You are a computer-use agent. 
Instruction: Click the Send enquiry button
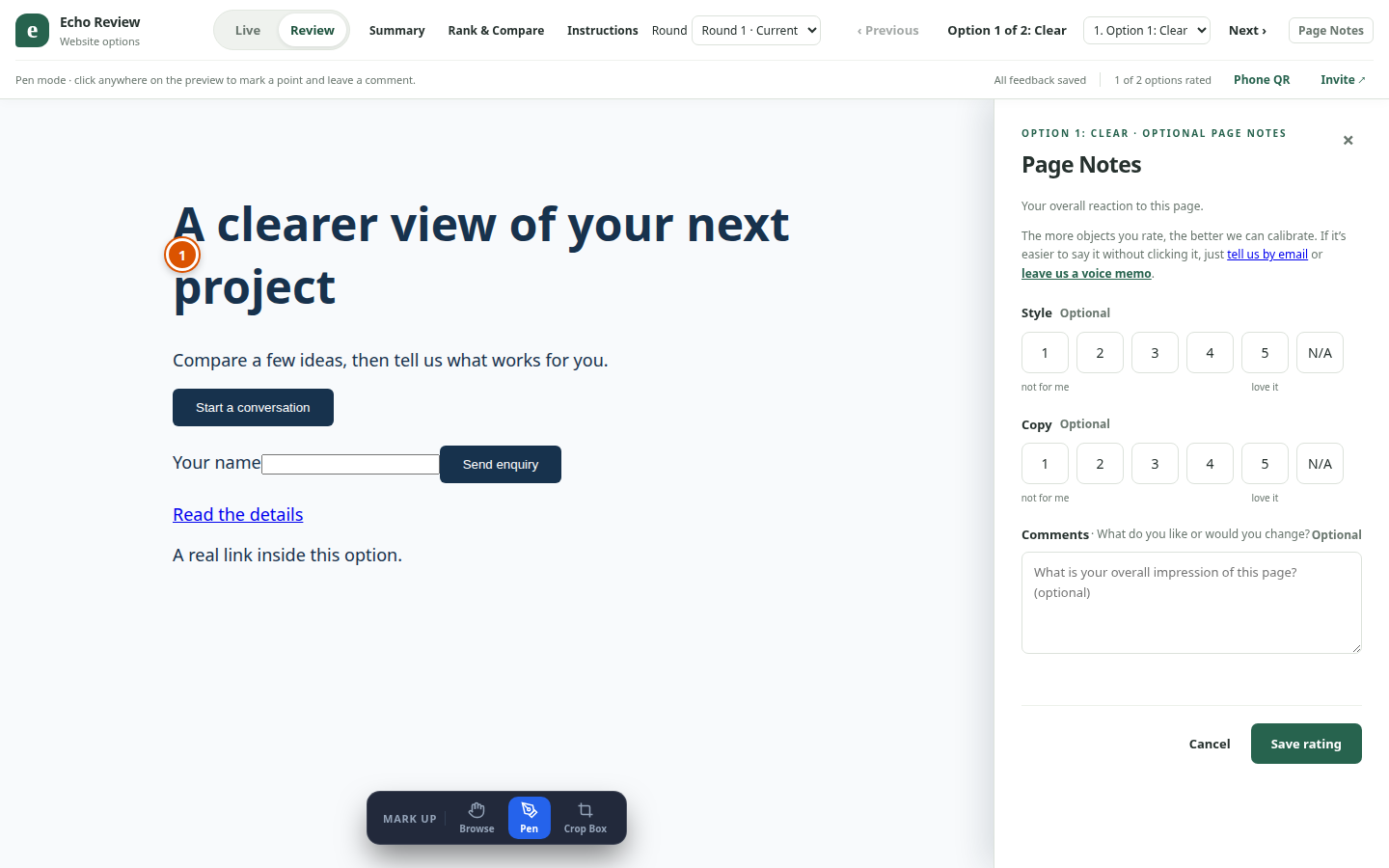pos(501,465)
